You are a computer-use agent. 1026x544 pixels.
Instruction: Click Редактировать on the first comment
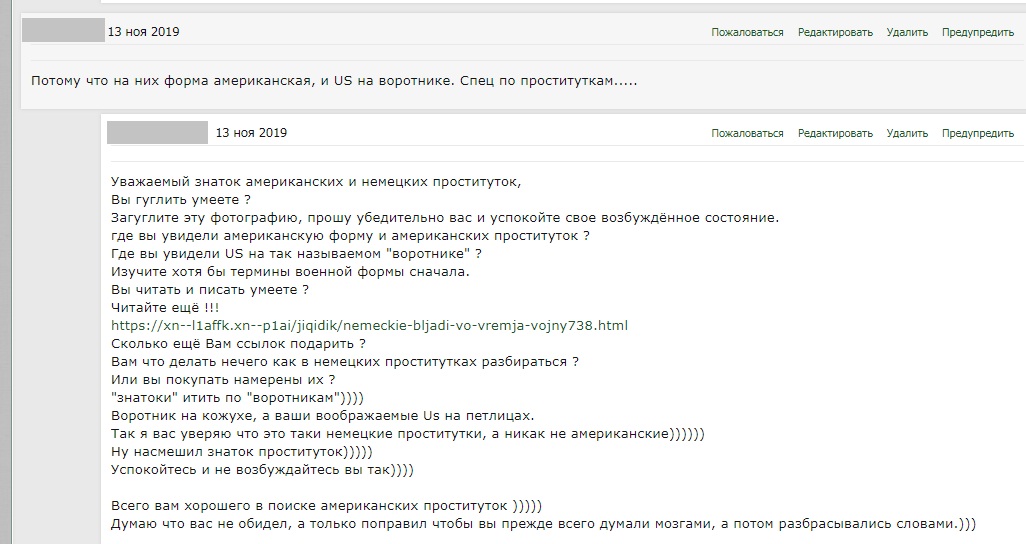[x=835, y=32]
